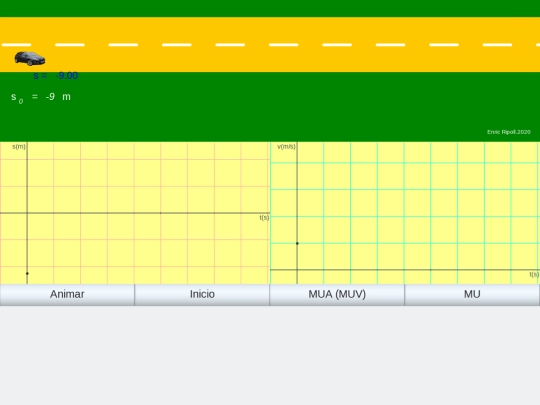Click the black car on the road
Screen dimensions: 540x405
[30, 58]
